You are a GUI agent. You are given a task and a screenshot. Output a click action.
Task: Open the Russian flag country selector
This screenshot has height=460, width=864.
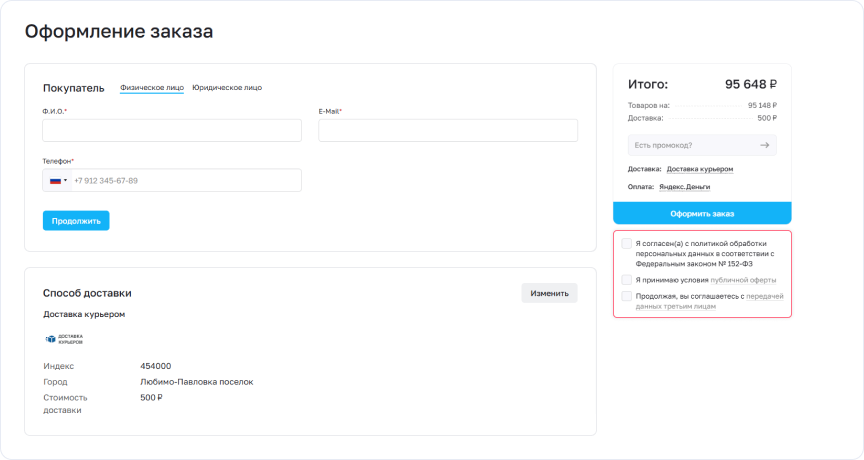58,181
